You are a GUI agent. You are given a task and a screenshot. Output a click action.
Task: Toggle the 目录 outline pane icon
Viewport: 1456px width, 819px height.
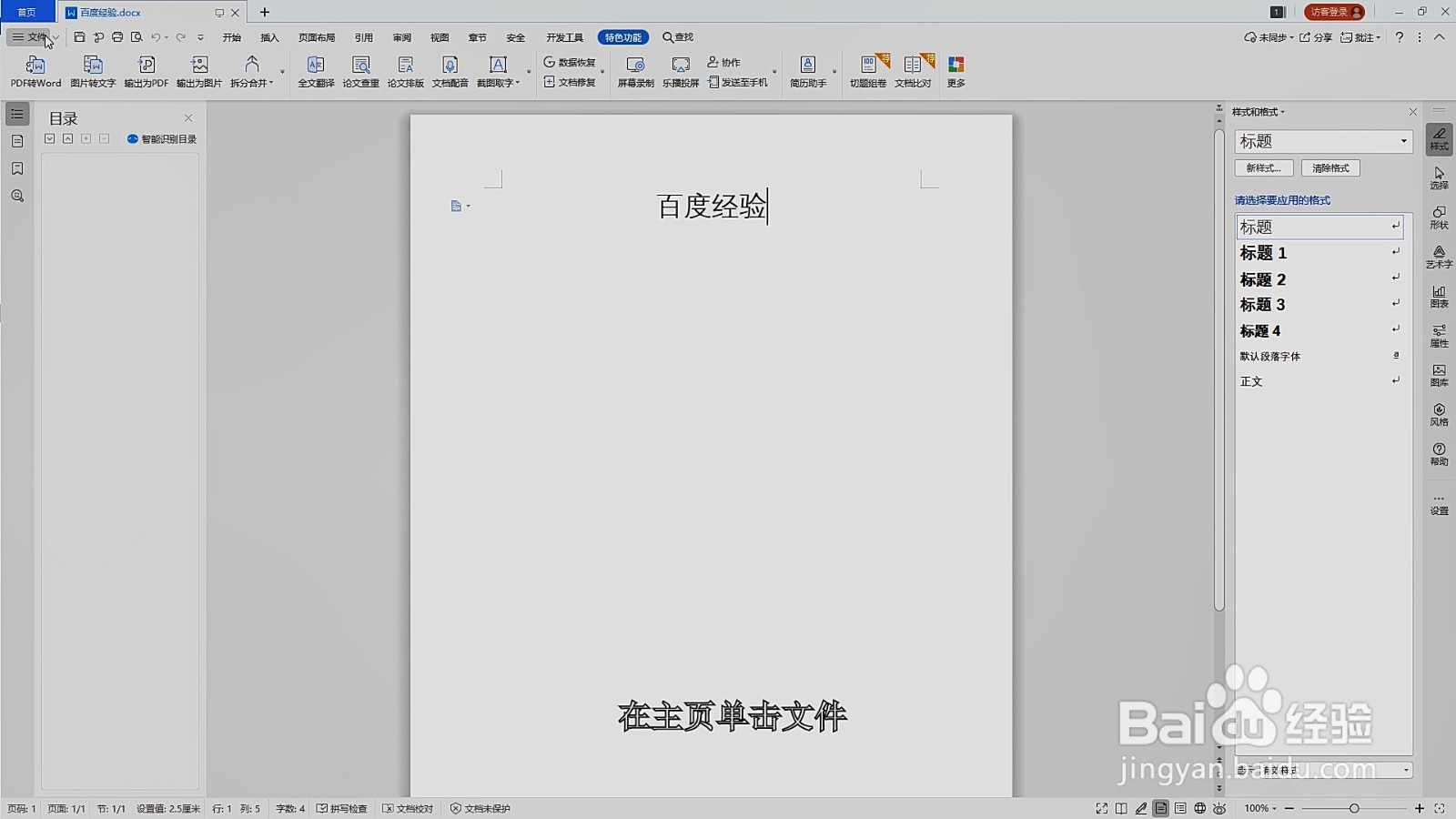click(x=17, y=114)
